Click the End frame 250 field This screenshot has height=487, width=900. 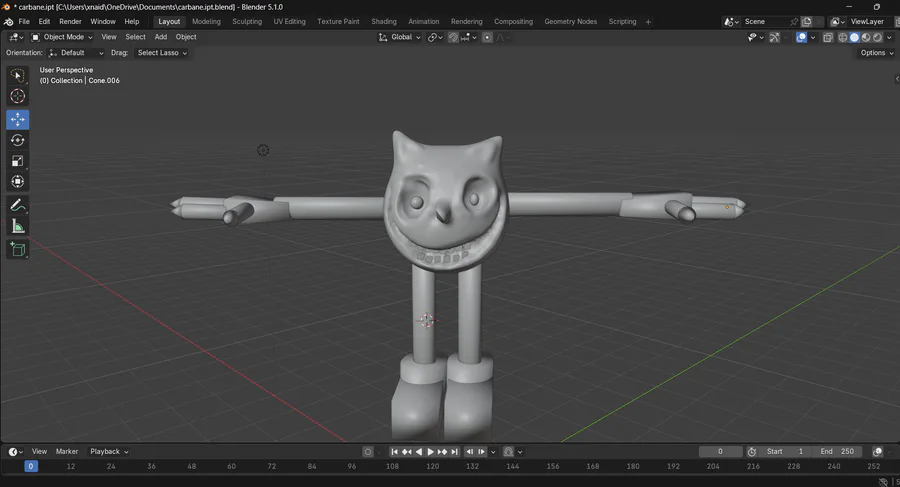(837, 452)
